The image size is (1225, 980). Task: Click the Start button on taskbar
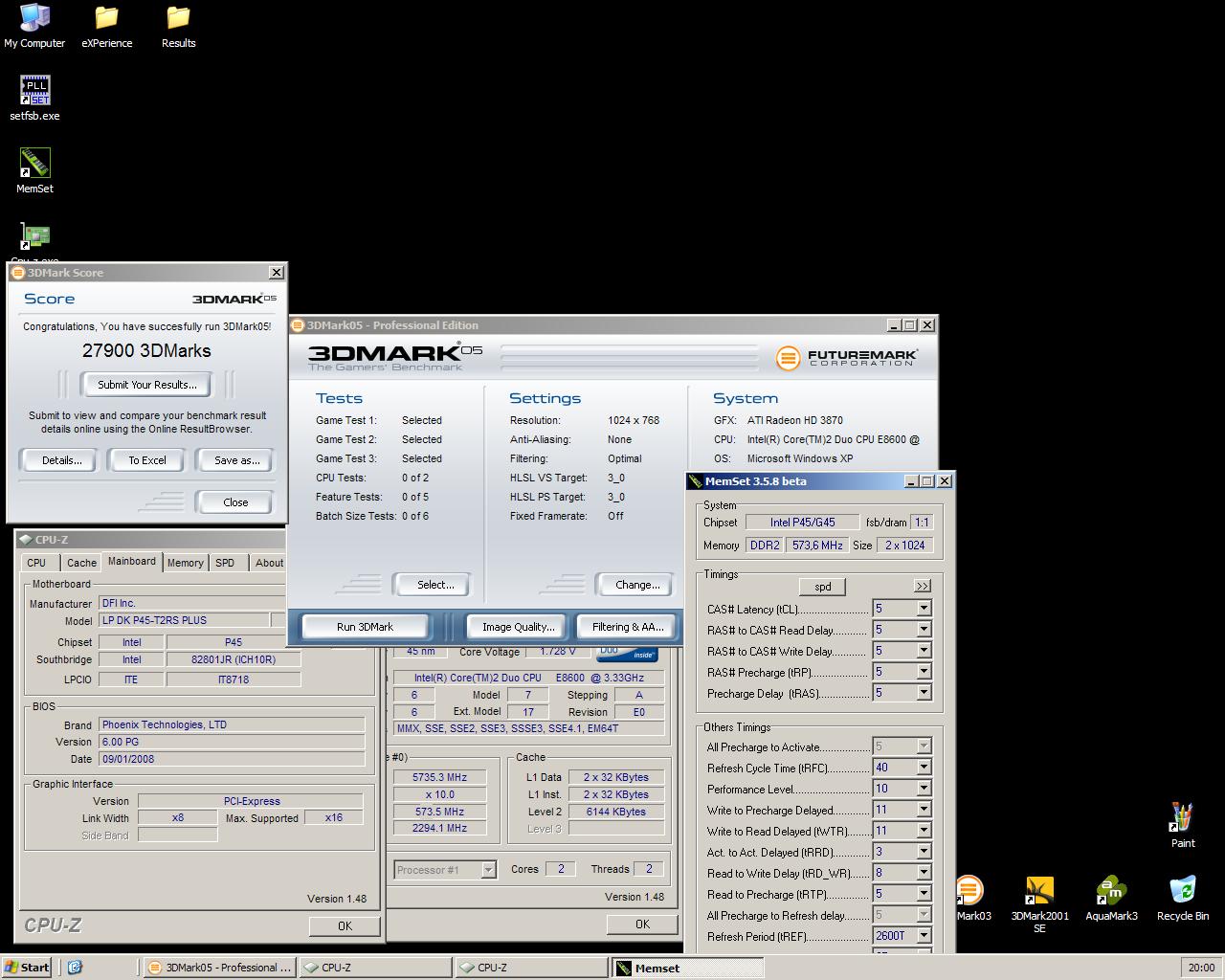point(27,968)
